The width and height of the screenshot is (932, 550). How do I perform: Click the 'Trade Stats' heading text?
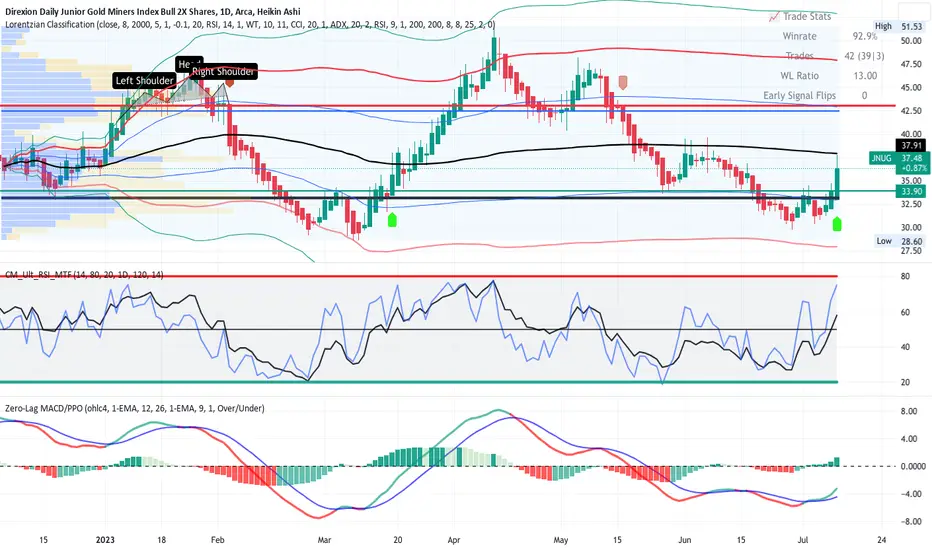click(x=807, y=17)
